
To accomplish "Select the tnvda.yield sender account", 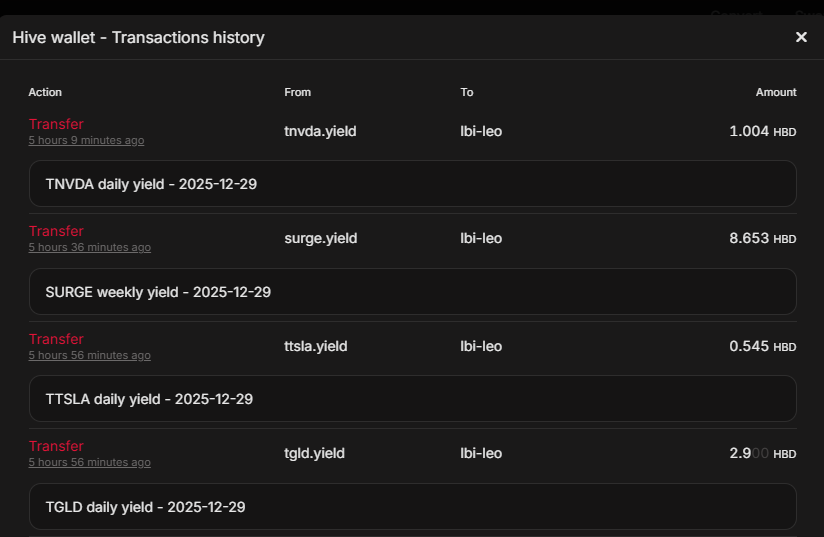I will (x=320, y=131).
